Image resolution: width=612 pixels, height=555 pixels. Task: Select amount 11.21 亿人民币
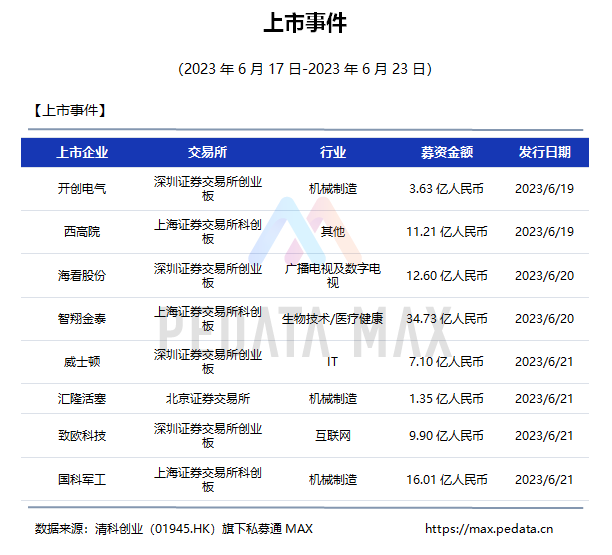coord(447,232)
